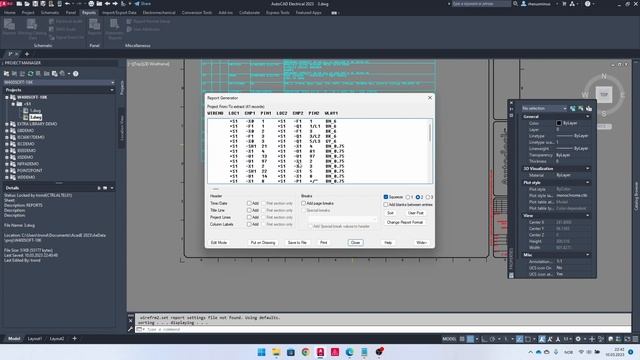This screenshot has width=640, height=360.
Task: Open the Quick Select icon in Properties palette
Action: click(589, 109)
